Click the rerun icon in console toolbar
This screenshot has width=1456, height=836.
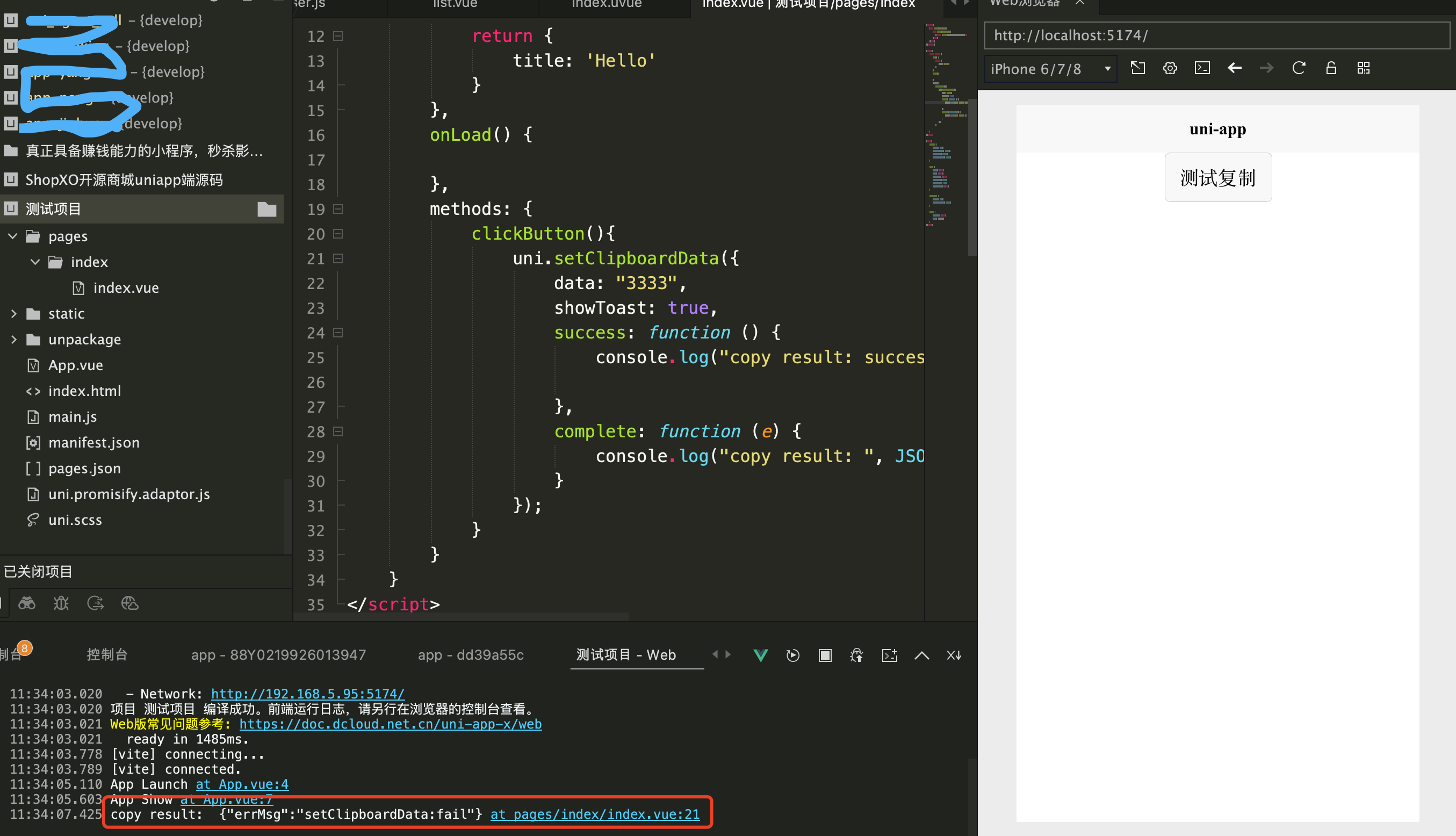(x=793, y=655)
